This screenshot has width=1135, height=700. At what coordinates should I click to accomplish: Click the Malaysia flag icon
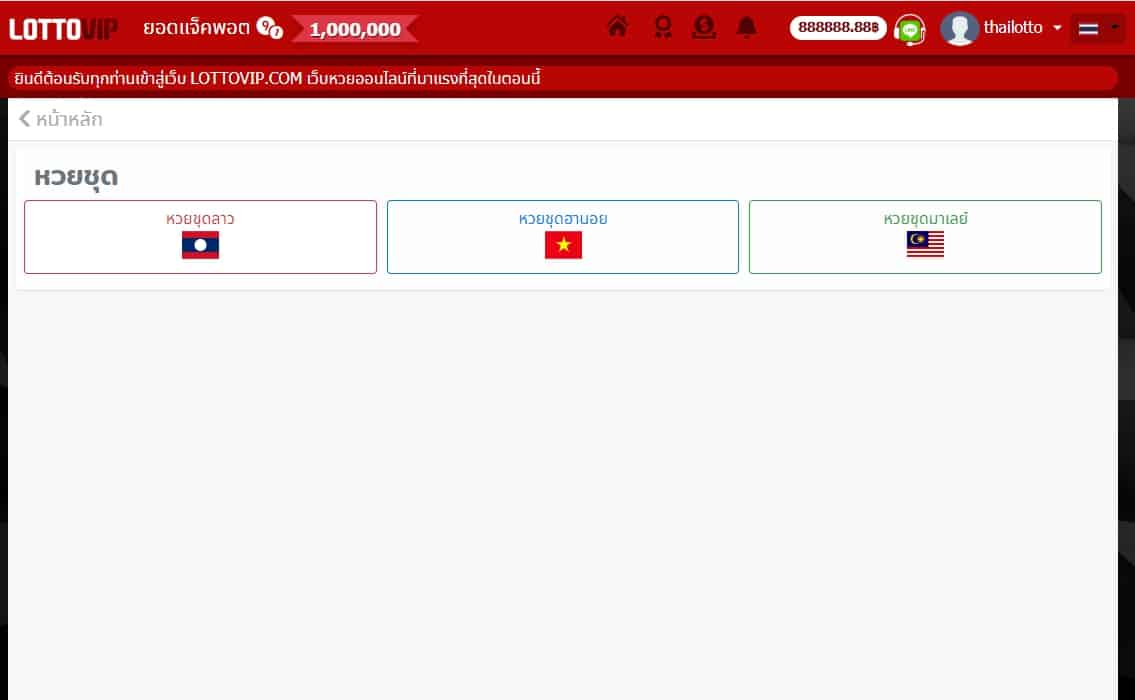pos(925,245)
